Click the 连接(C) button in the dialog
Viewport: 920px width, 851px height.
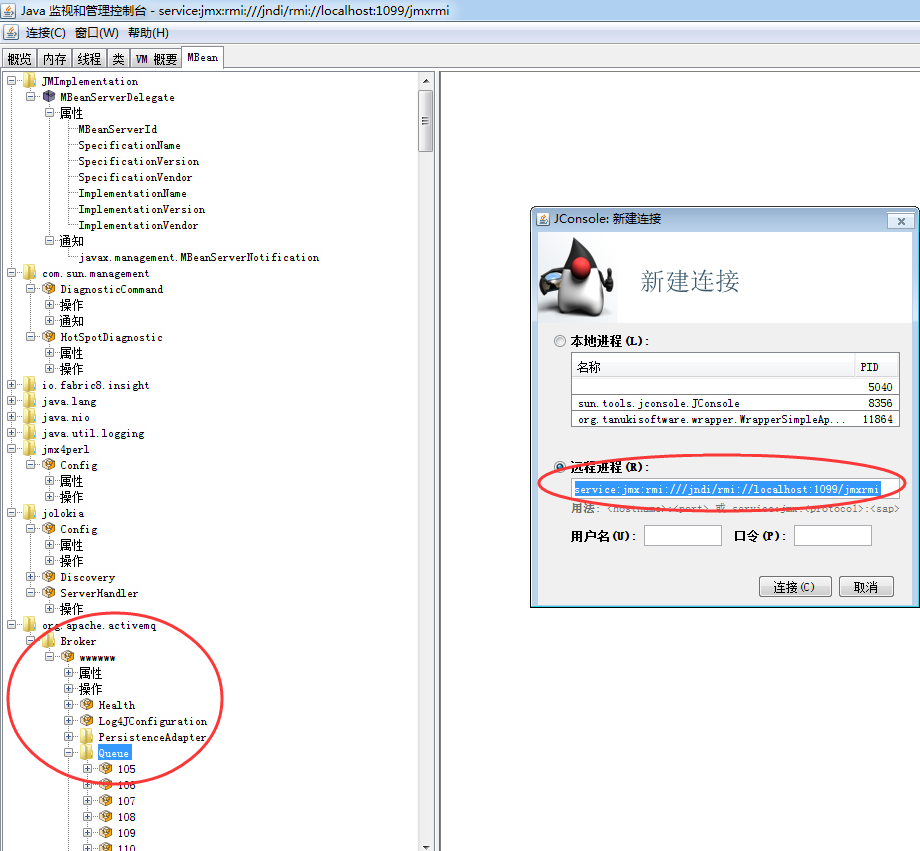coord(795,586)
